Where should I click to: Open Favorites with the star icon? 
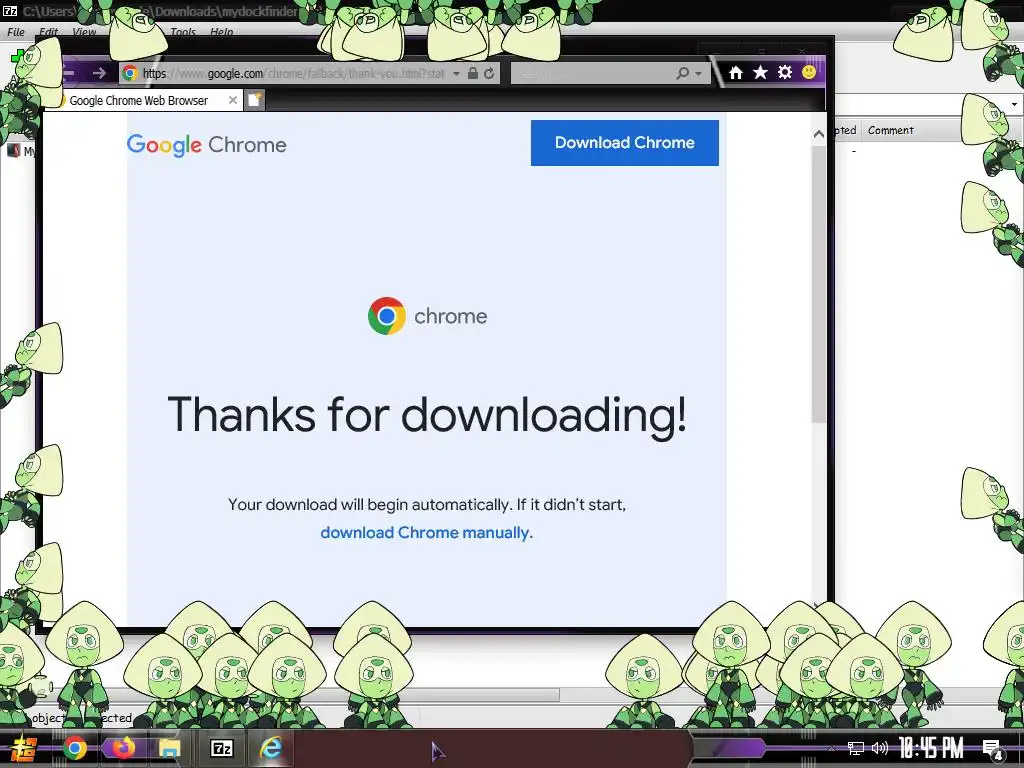[760, 72]
